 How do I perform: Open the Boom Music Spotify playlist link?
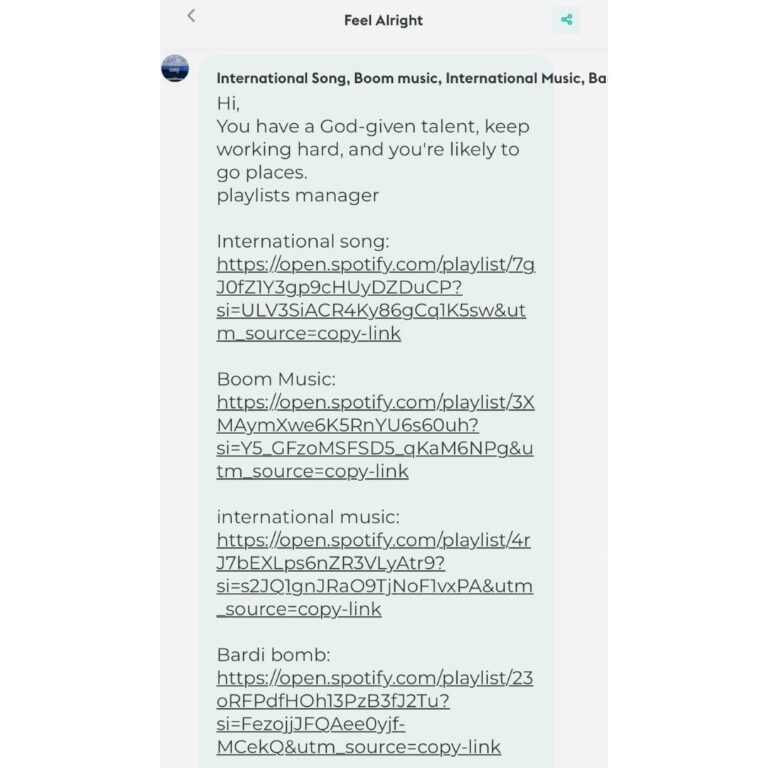[x=375, y=436]
